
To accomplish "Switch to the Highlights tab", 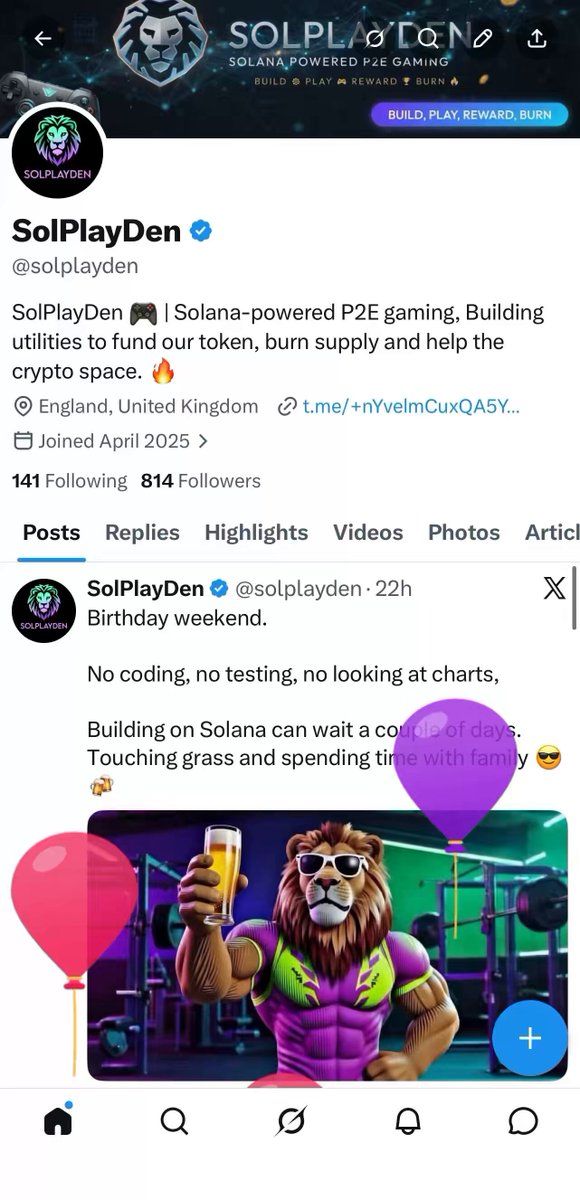I will [256, 533].
